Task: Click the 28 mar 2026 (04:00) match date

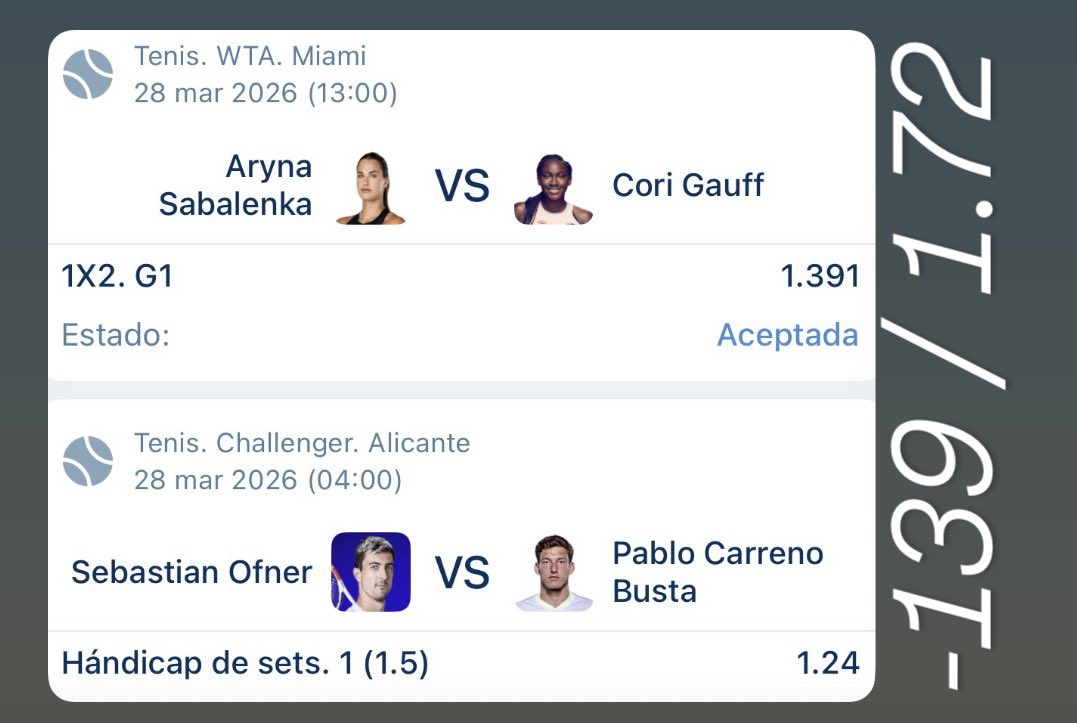Action: tap(268, 480)
